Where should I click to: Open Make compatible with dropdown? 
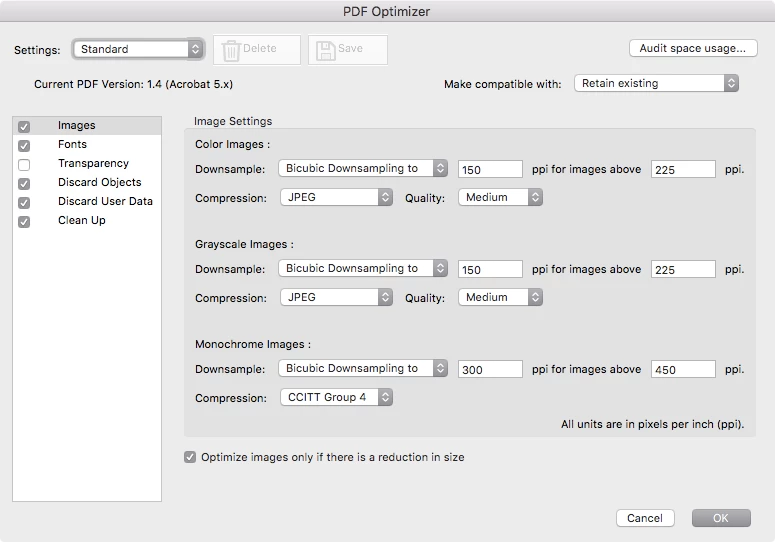(x=656, y=83)
